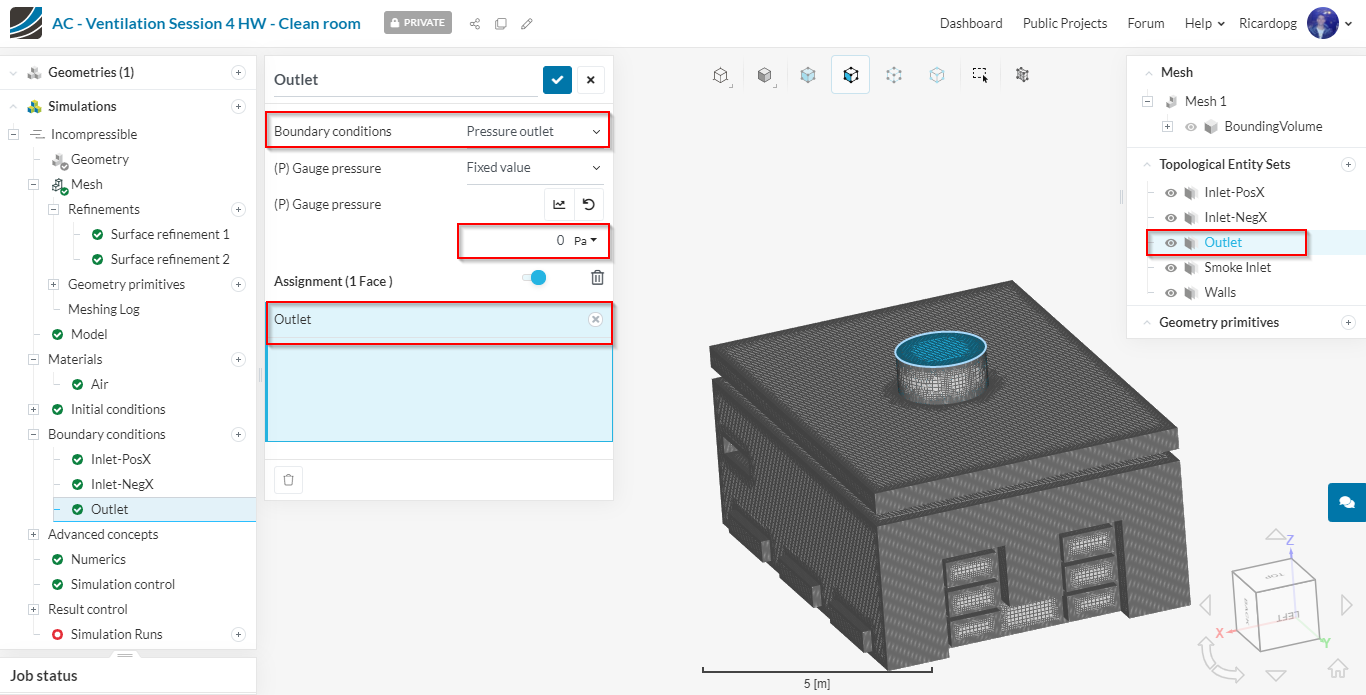The height and width of the screenshot is (695, 1366).
Task: Click the edit project name pencil icon
Action: [527, 23]
